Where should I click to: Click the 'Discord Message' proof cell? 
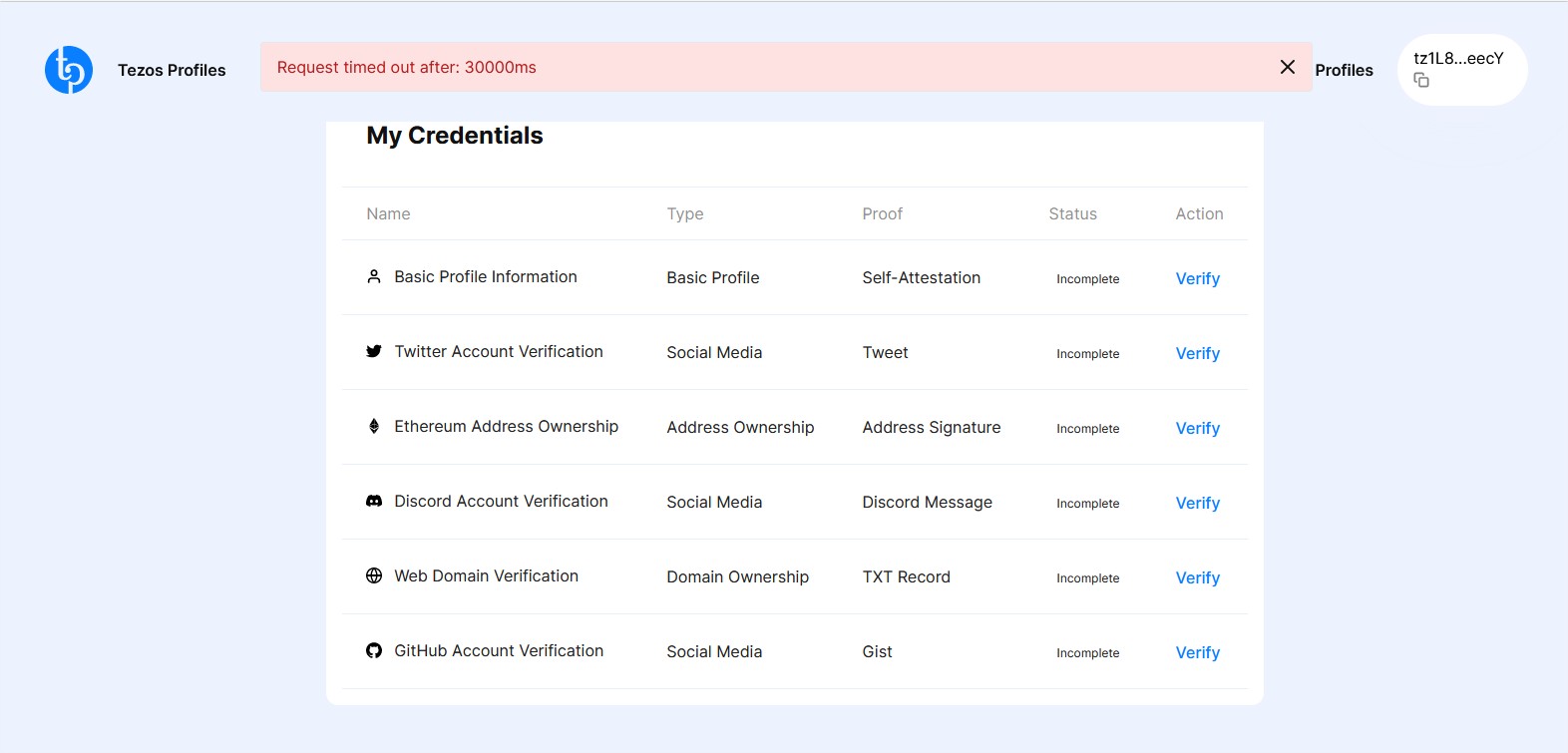click(928, 502)
